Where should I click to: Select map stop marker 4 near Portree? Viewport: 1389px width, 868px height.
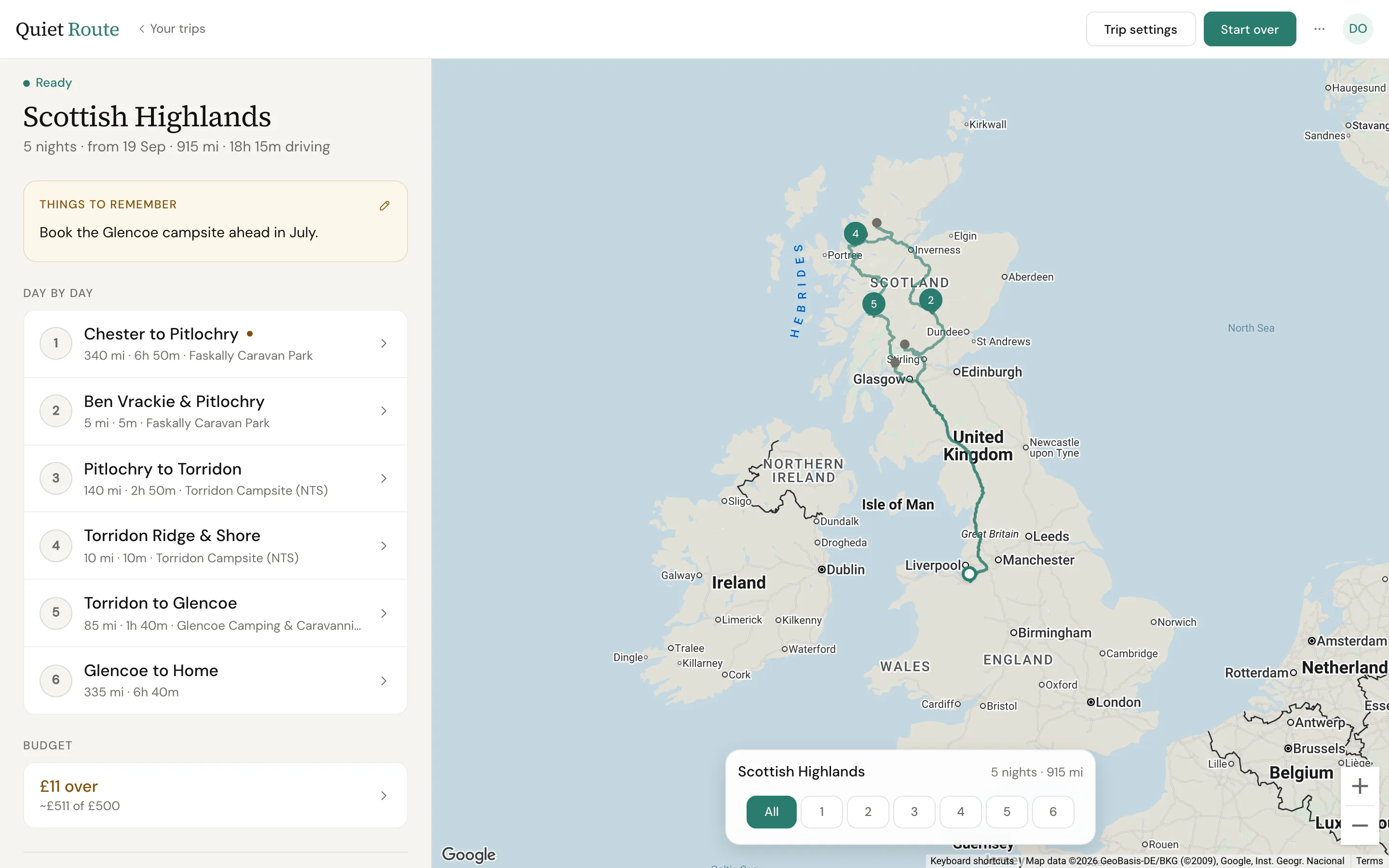855,234
